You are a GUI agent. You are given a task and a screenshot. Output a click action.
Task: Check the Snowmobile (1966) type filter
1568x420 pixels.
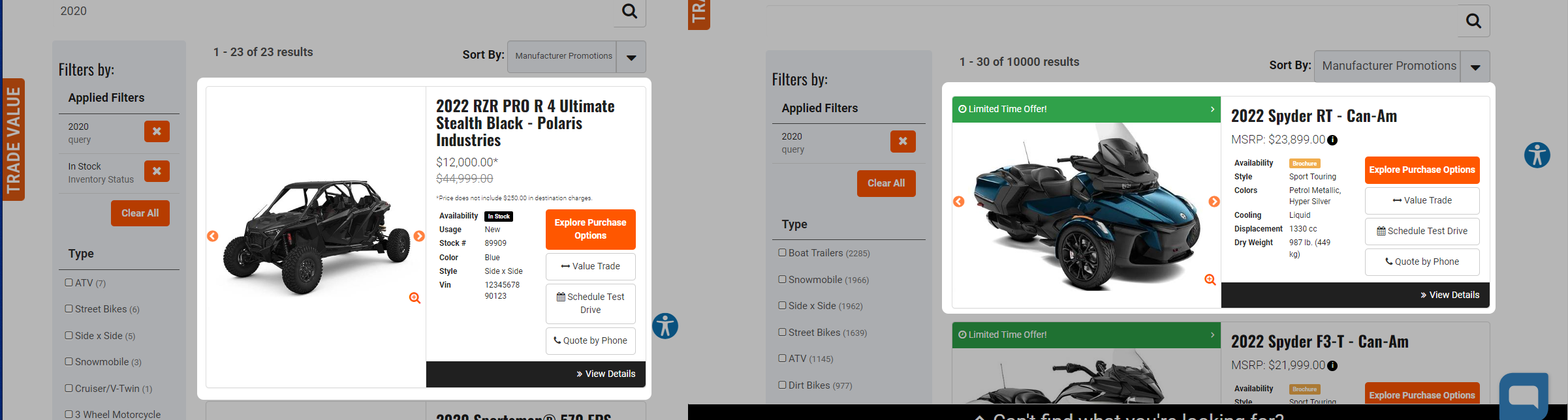(x=782, y=279)
